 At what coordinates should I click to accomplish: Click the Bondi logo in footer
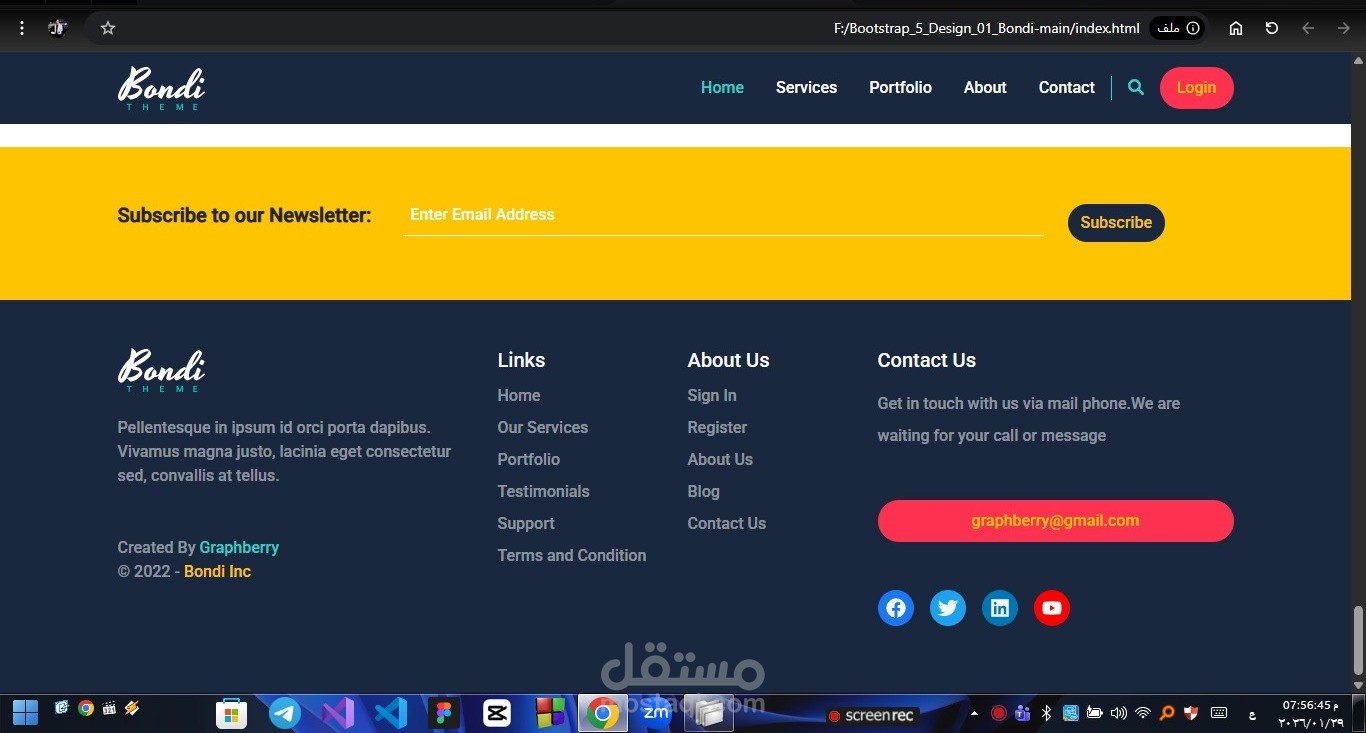161,370
